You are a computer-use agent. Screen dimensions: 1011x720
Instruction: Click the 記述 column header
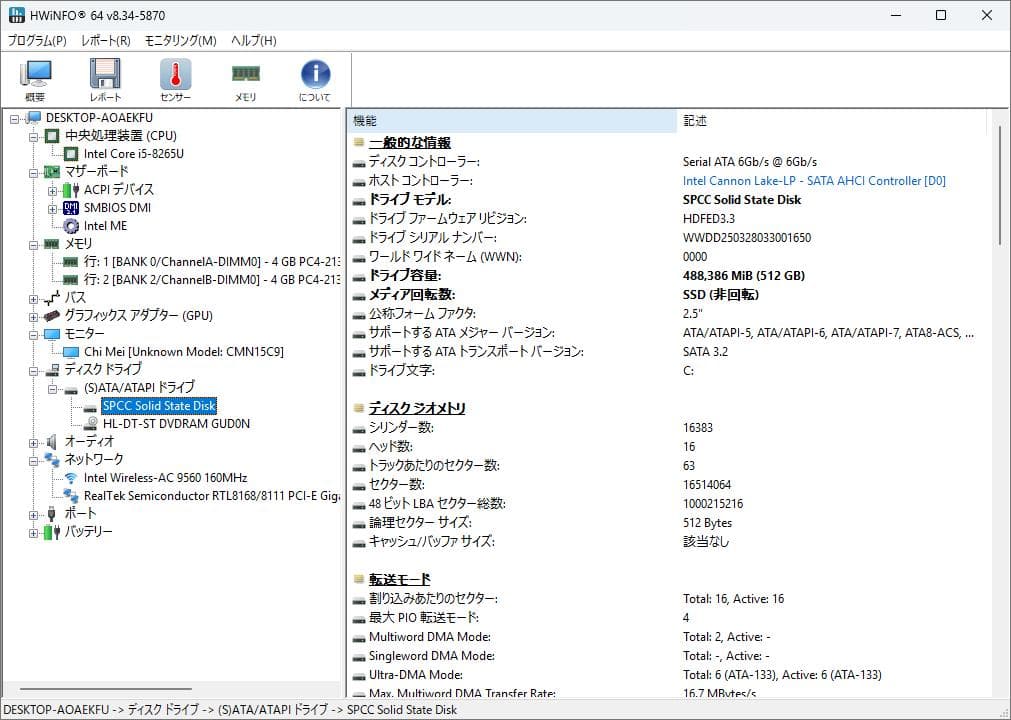click(831, 121)
